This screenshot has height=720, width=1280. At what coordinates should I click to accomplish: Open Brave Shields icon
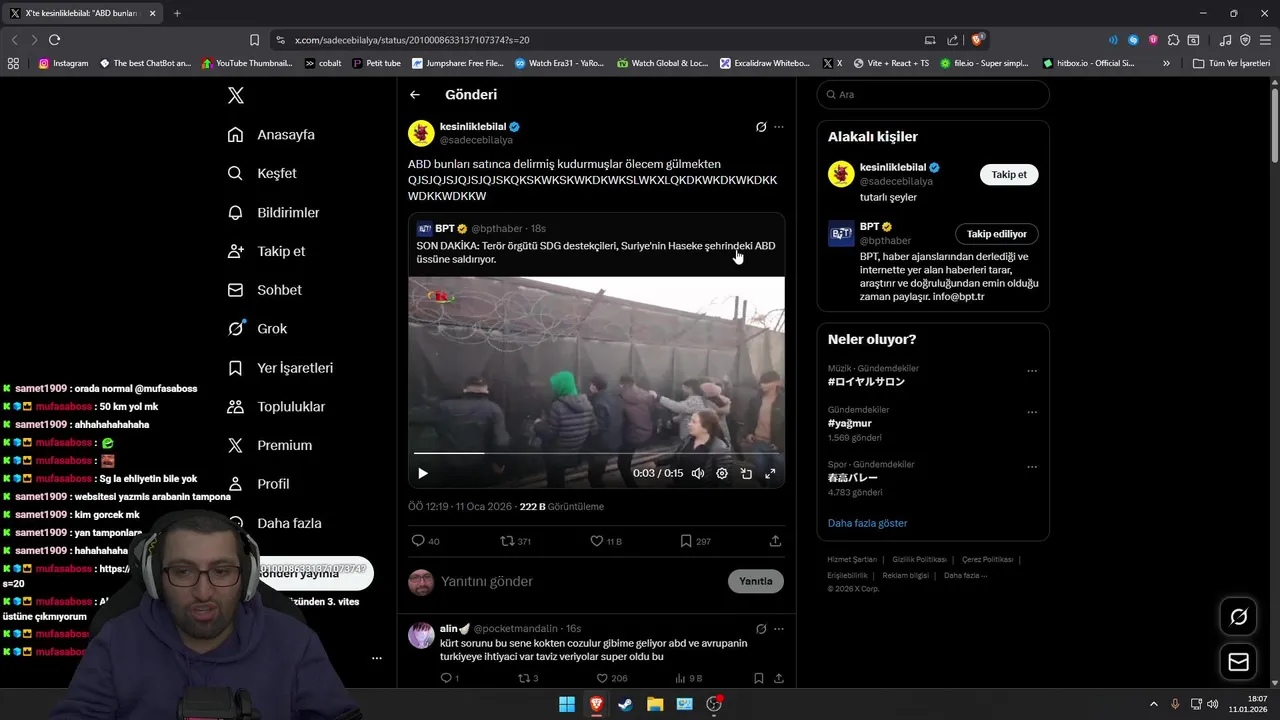pyautogui.click(x=978, y=40)
